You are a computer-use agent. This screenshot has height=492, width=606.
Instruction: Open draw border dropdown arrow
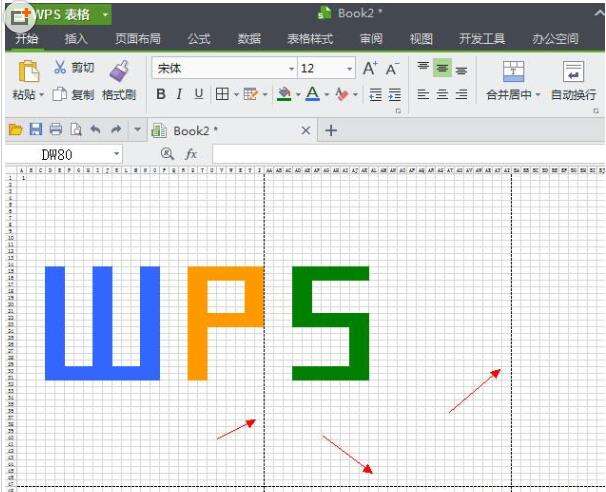tap(265, 94)
